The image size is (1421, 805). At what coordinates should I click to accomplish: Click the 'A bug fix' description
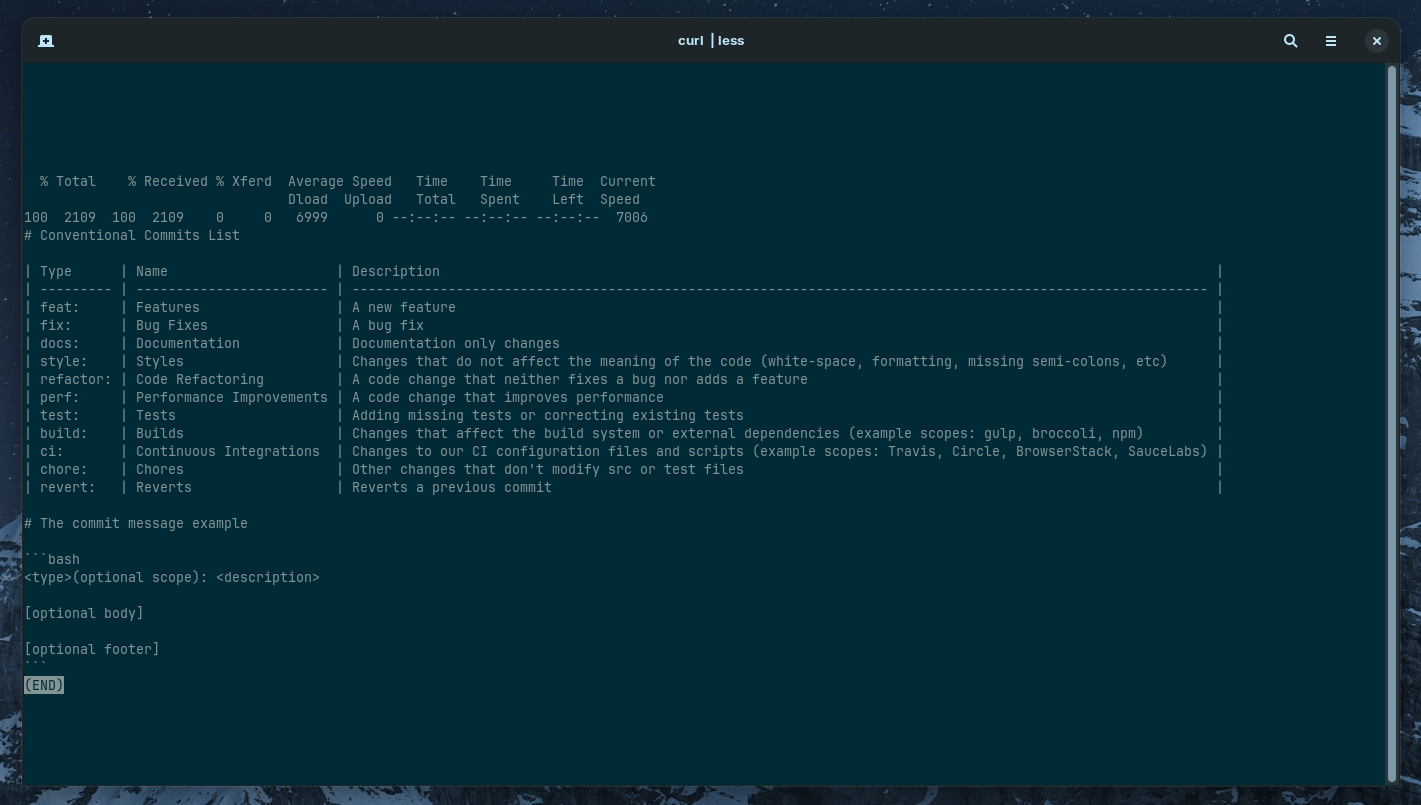click(388, 326)
